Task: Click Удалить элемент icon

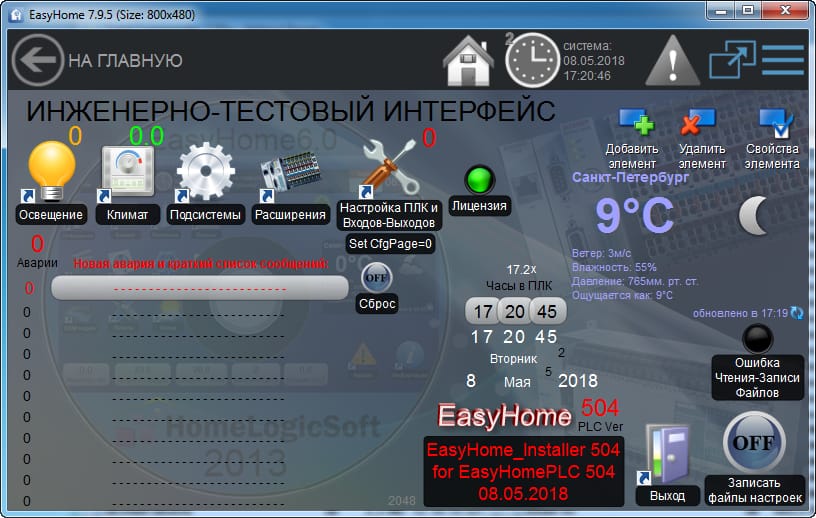Action: 698,122
